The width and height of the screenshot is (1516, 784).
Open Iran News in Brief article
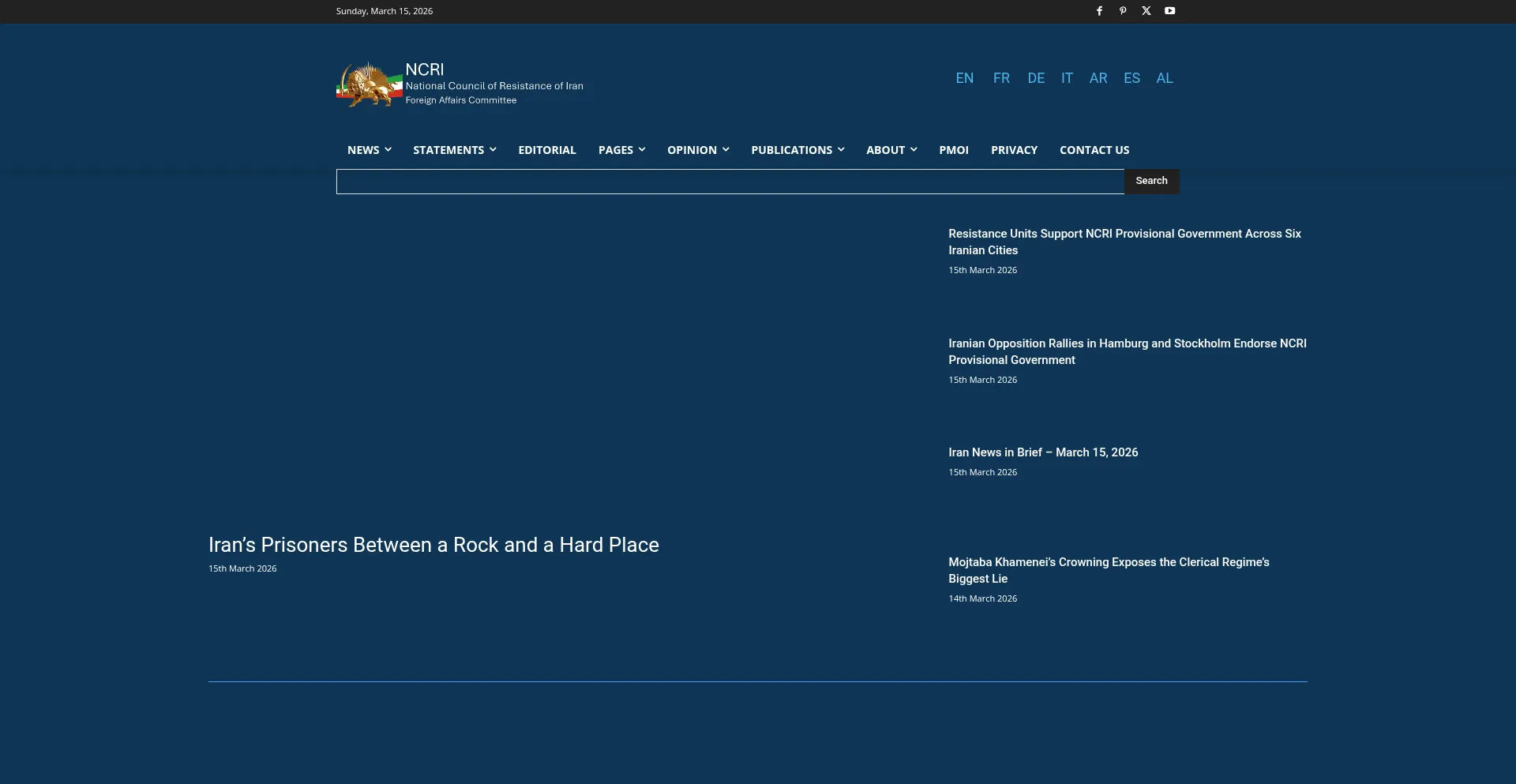click(x=1043, y=452)
